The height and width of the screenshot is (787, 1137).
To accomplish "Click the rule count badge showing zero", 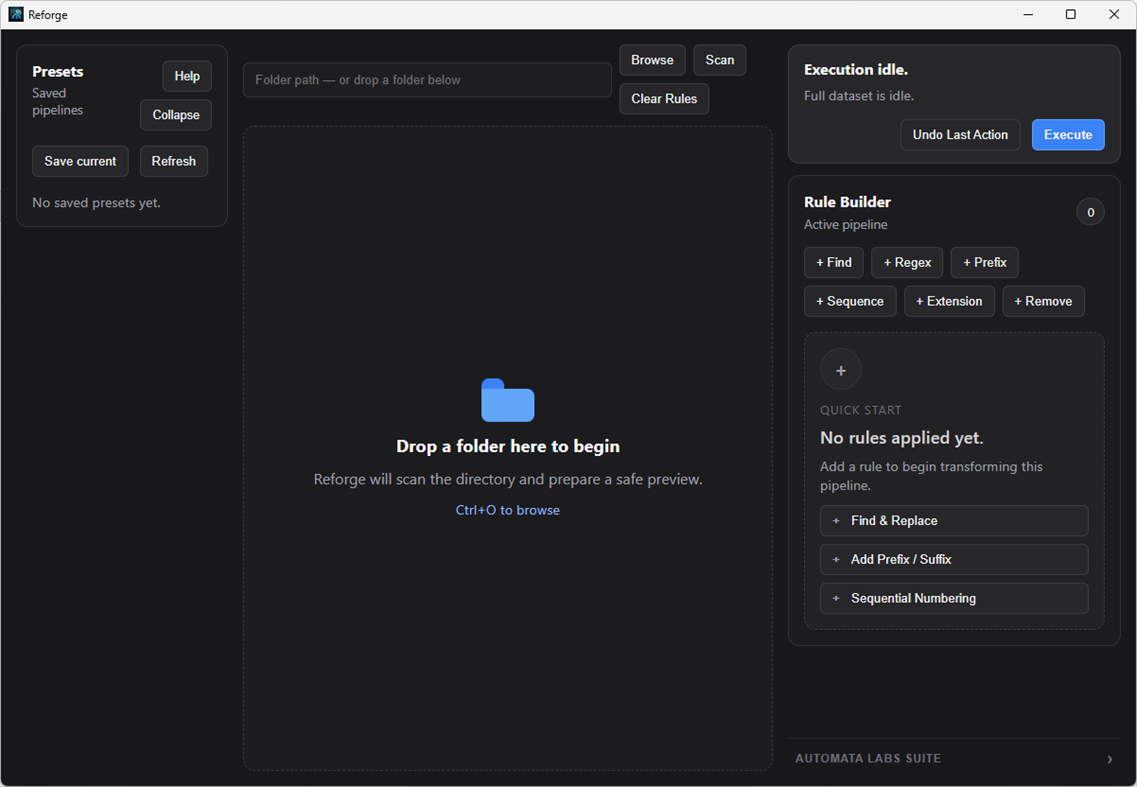I will (1090, 211).
